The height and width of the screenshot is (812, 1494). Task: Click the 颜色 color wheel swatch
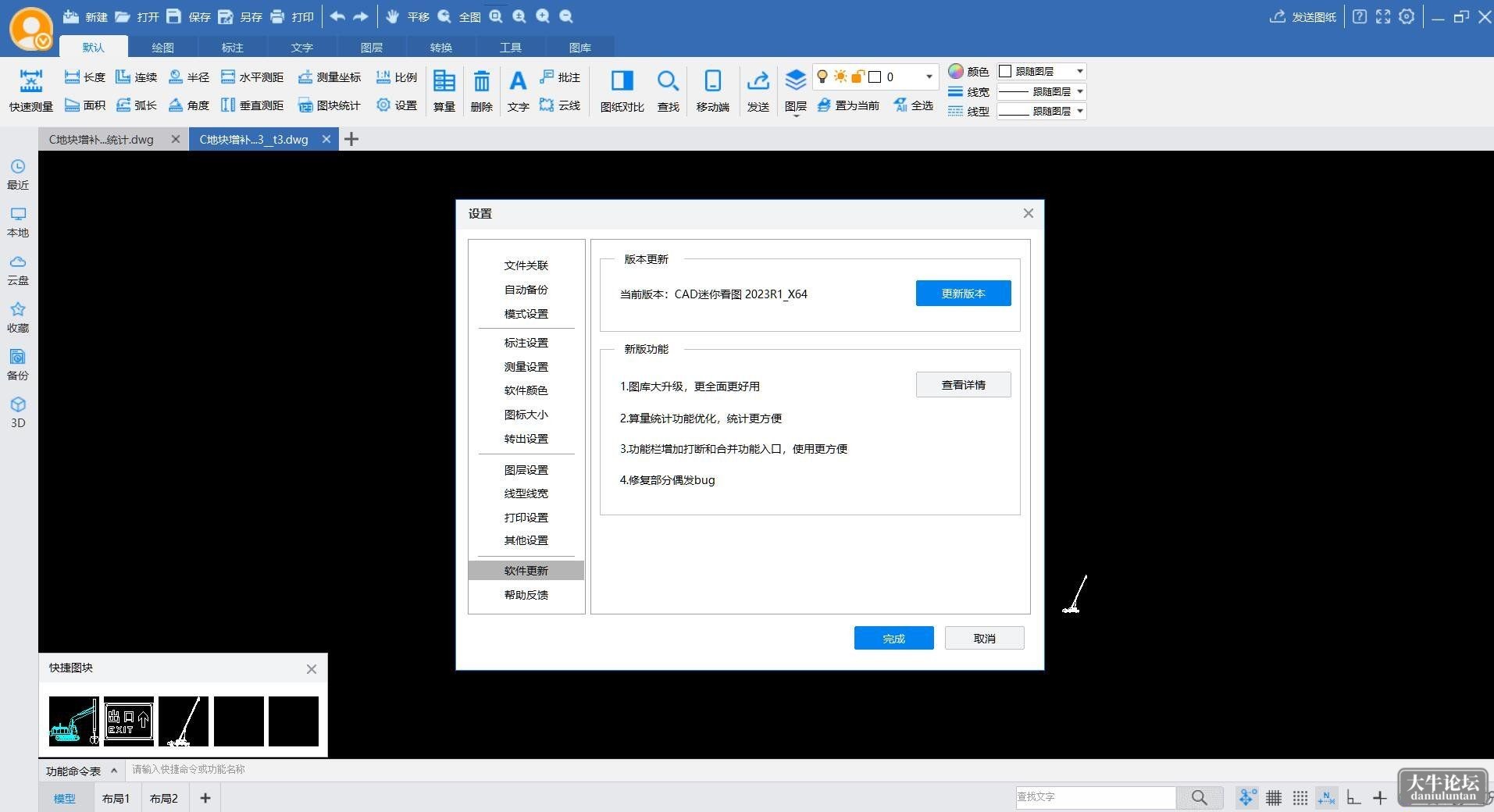955,71
